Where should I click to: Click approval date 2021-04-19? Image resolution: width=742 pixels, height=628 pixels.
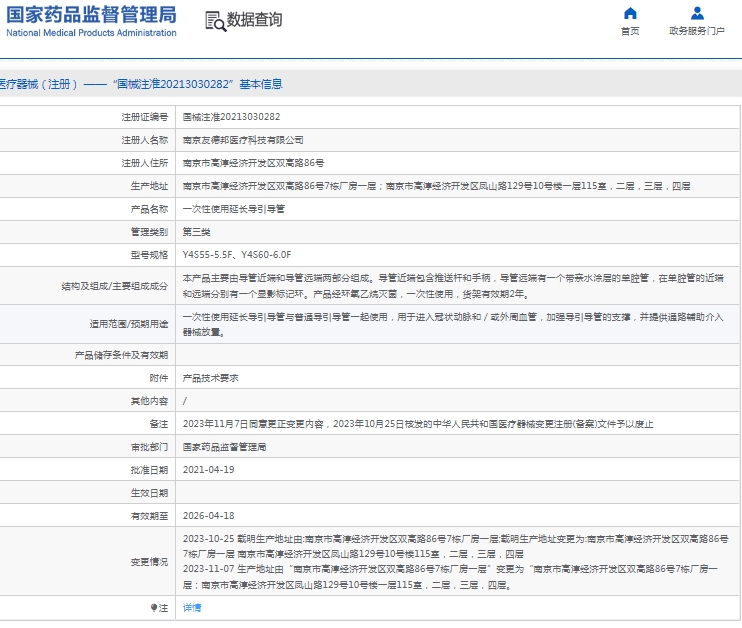tap(209, 470)
